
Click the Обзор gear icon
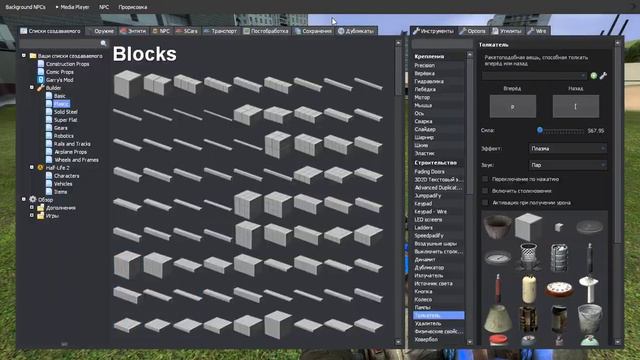coord(33,199)
